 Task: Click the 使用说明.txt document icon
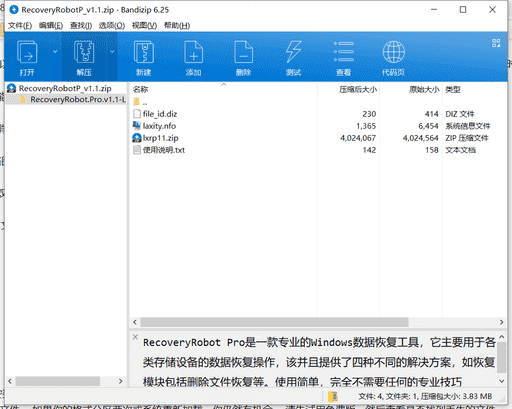click(x=137, y=150)
